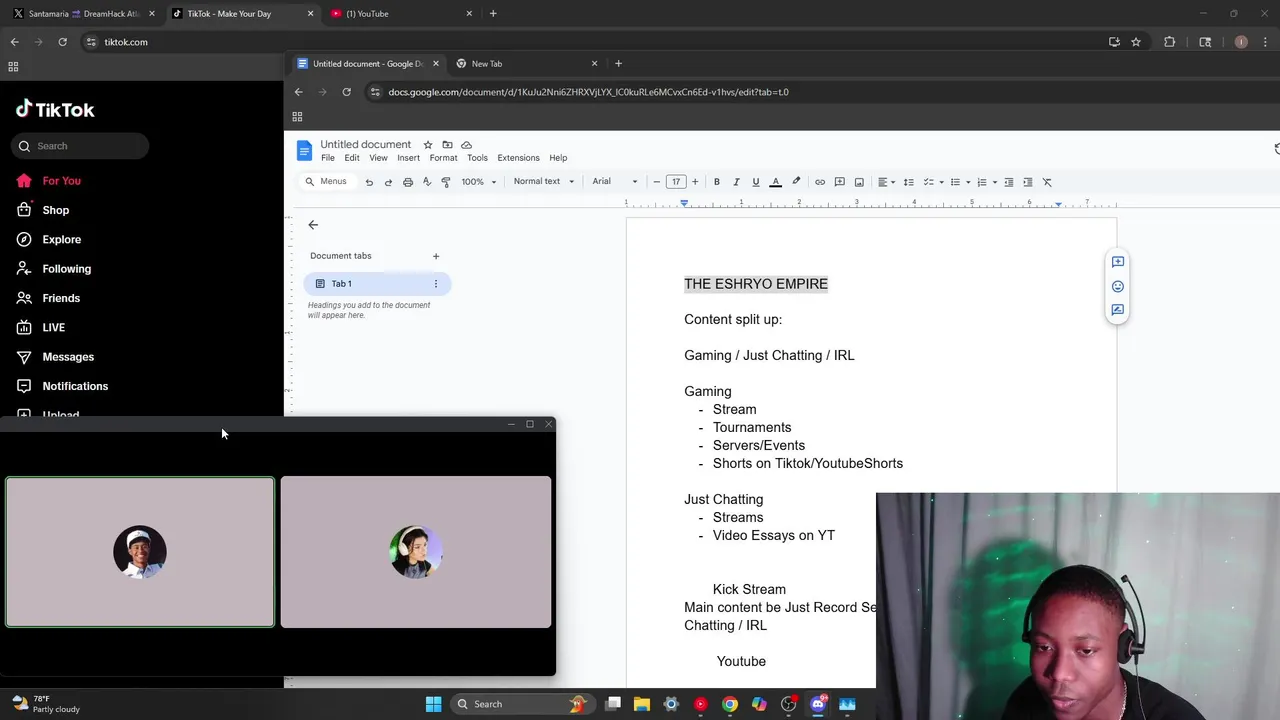The width and height of the screenshot is (1280, 720).
Task: Print the document with the printer icon
Action: [x=407, y=182]
